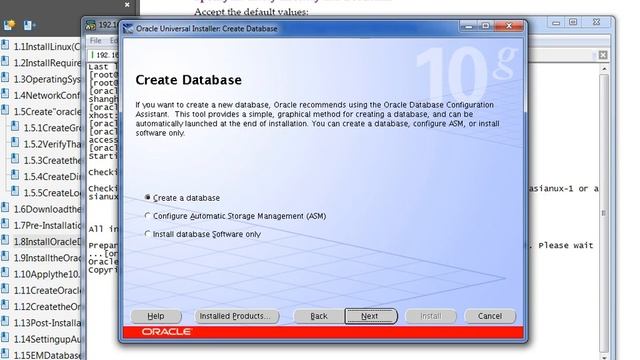The width and height of the screenshot is (640, 360).
Task: Open File menu in terminal window
Action: [96, 40]
